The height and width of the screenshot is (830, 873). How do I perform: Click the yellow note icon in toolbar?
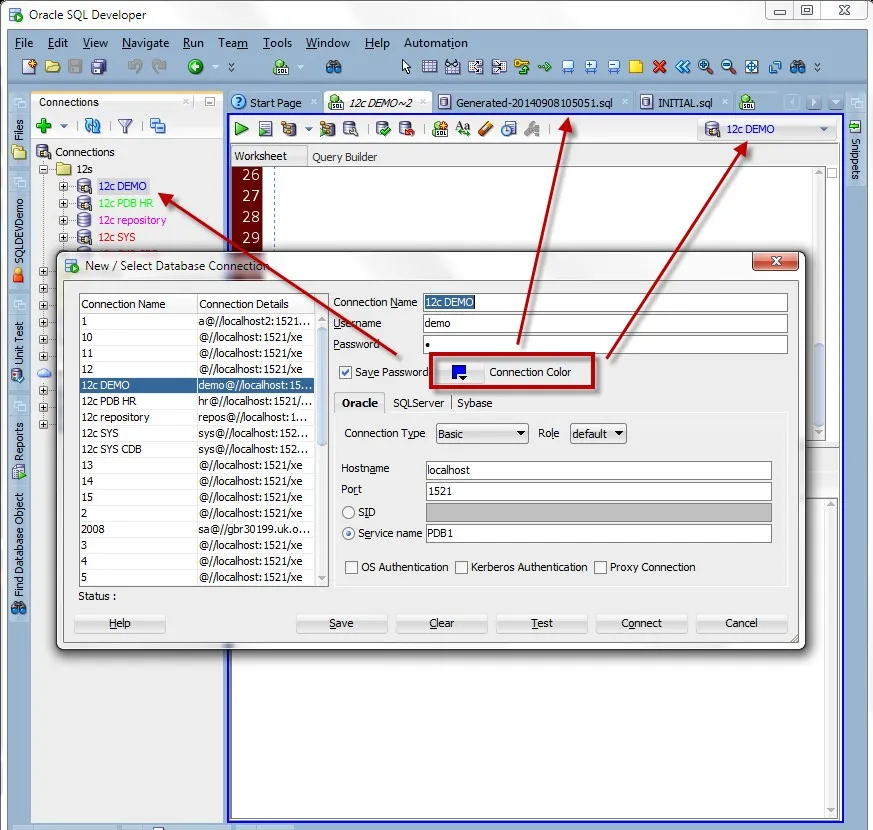636,67
